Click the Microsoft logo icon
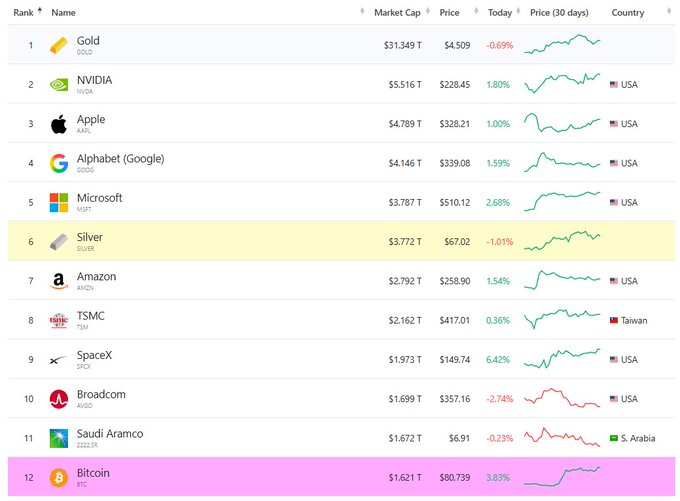The width and height of the screenshot is (680, 501). point(59,203)
